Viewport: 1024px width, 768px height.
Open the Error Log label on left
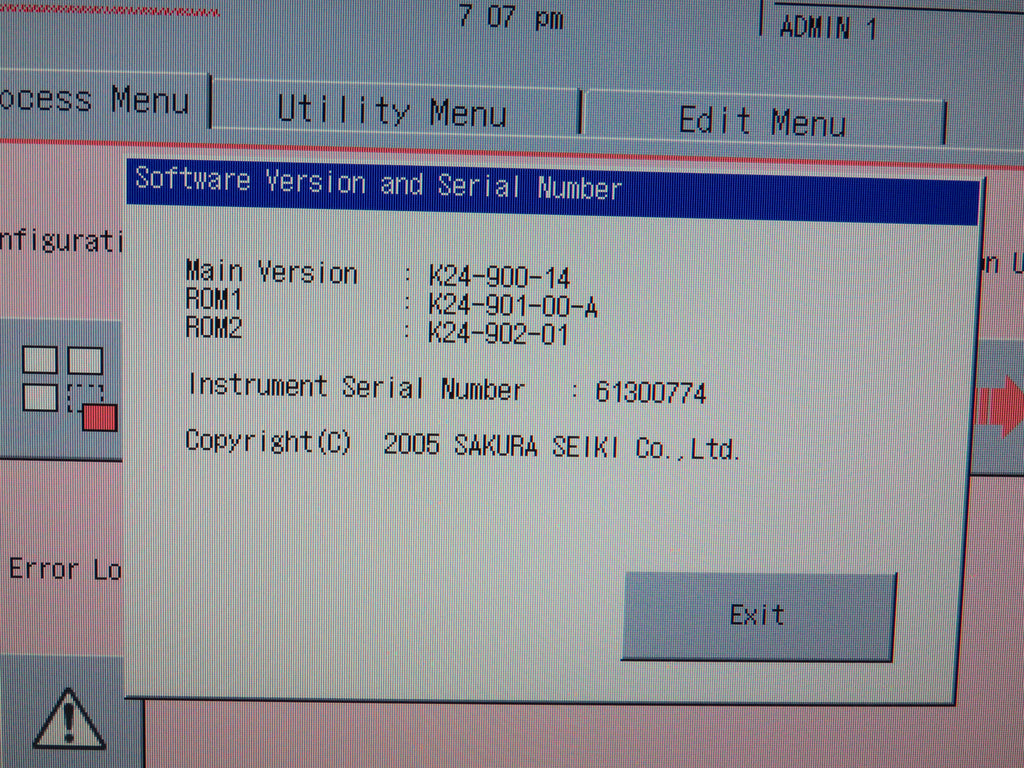pos(63,569)
